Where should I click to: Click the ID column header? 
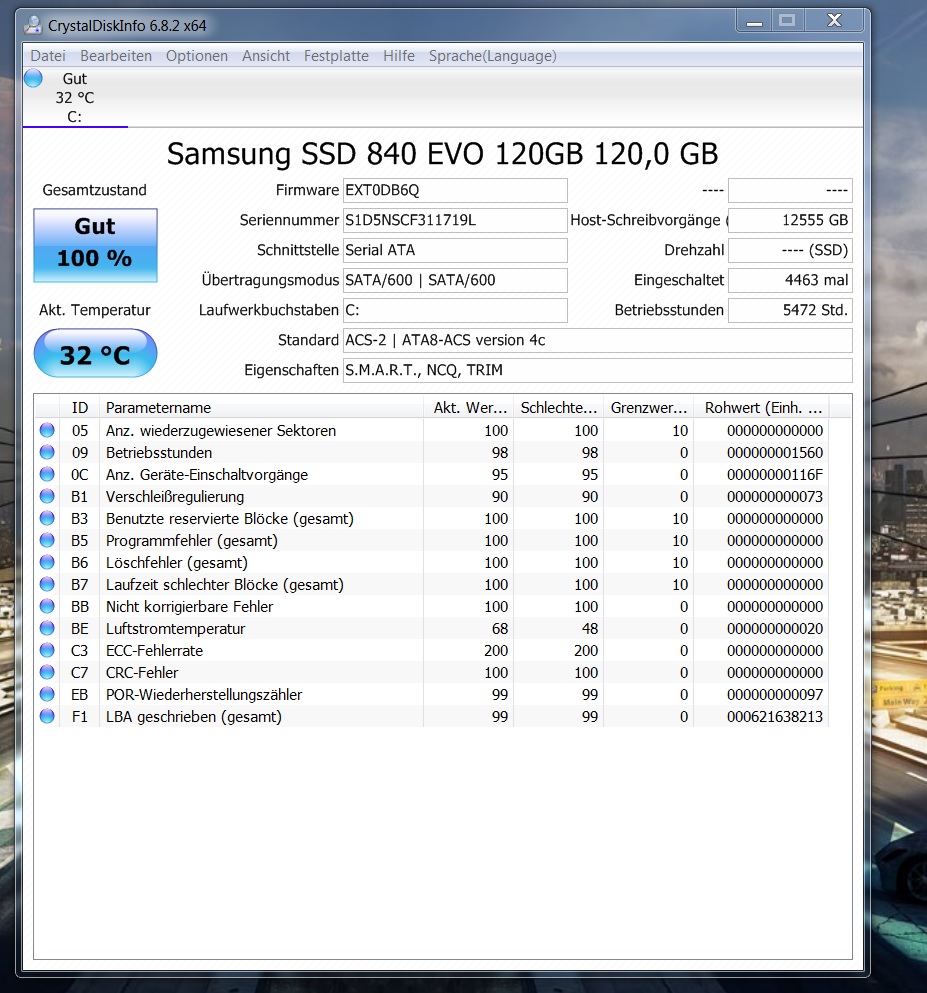[x=79, y=408]
